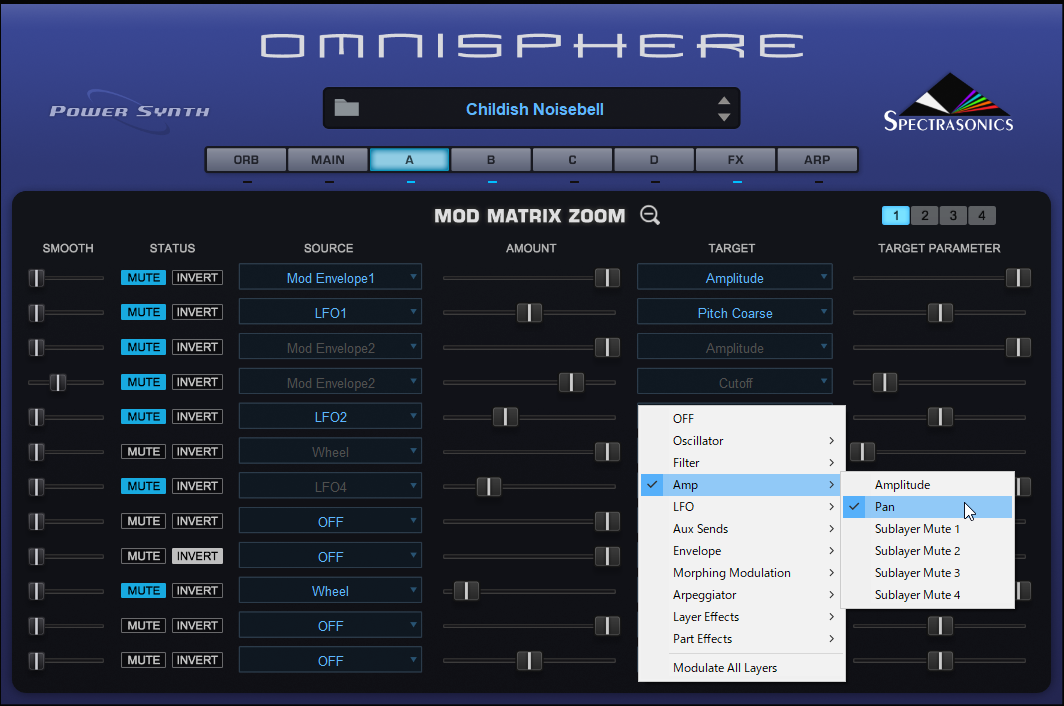Open the Pitch Coarse target dropdown

(x=734, y=312)
